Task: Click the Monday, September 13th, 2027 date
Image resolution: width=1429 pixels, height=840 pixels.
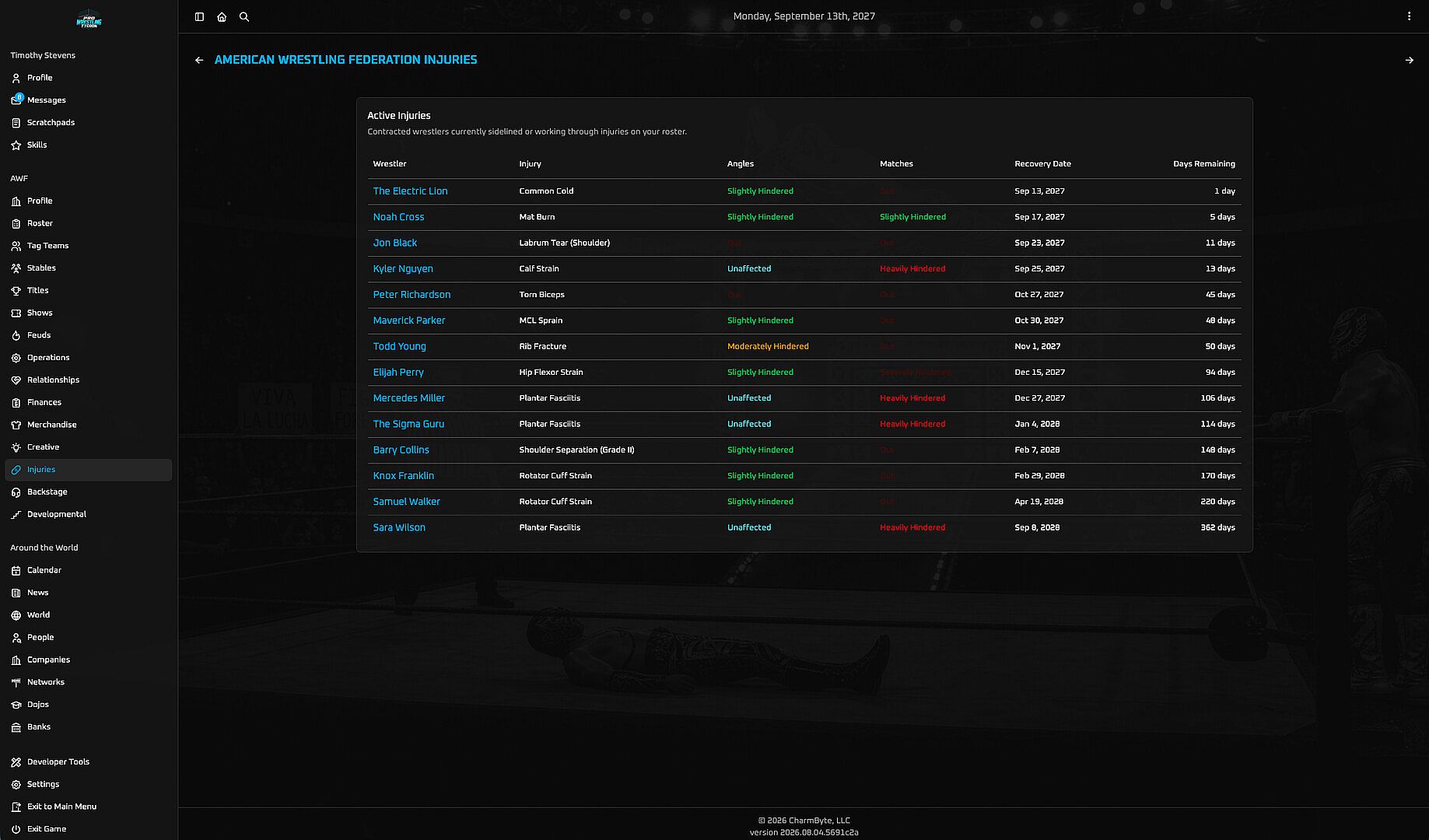Action: click(x=804, y=16)
